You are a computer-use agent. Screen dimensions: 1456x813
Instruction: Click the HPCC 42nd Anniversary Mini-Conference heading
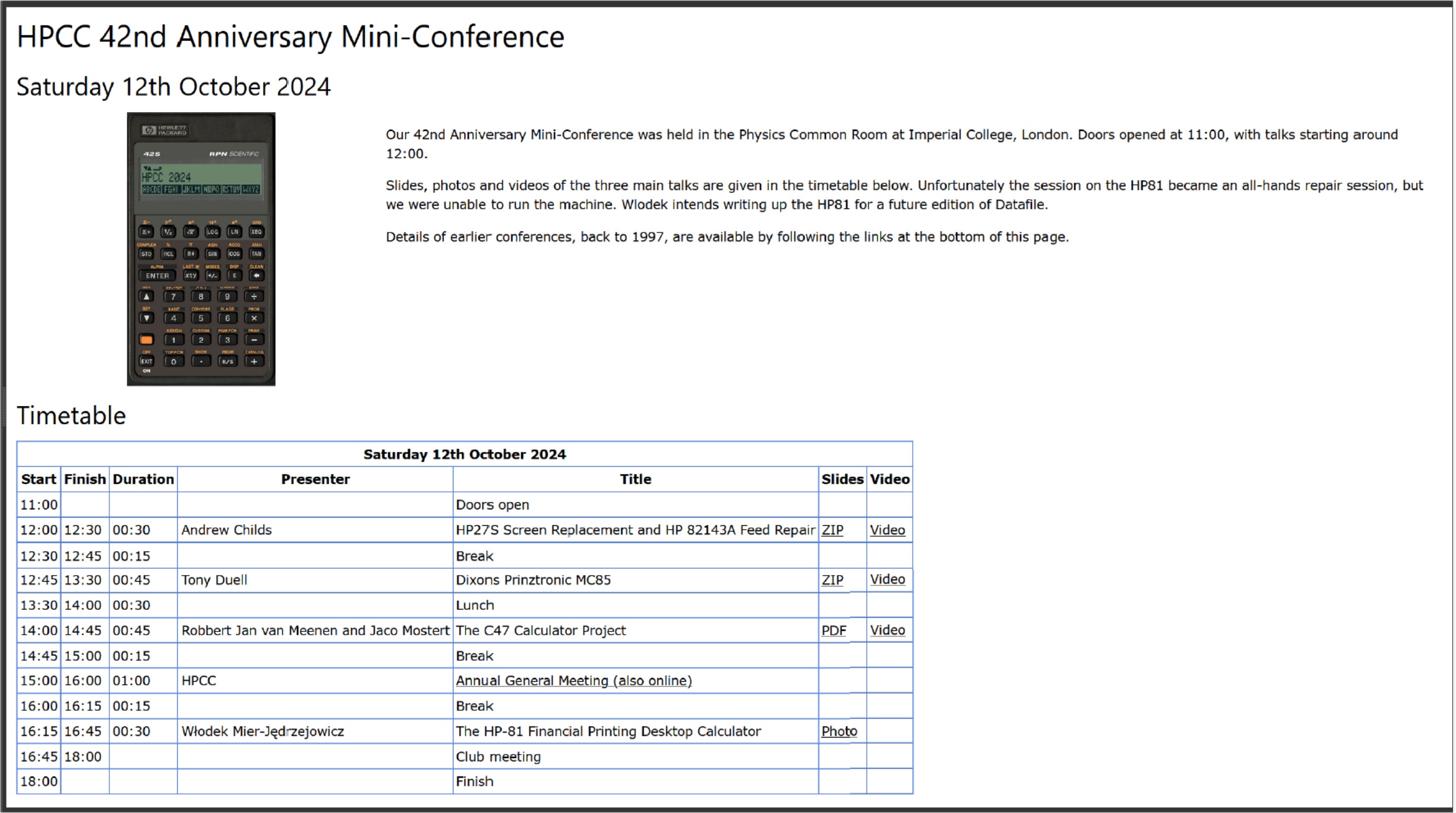click(290, 37)
